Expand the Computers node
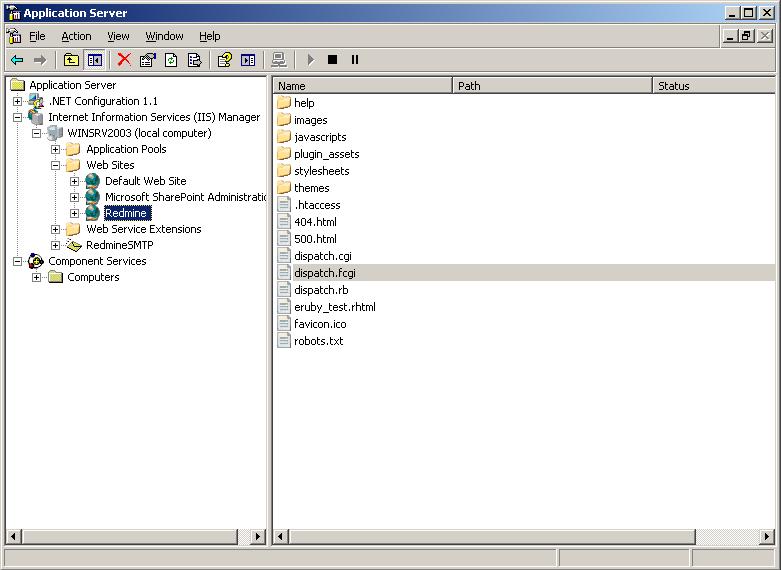781x570 pixels. click(x=36, y=278)
